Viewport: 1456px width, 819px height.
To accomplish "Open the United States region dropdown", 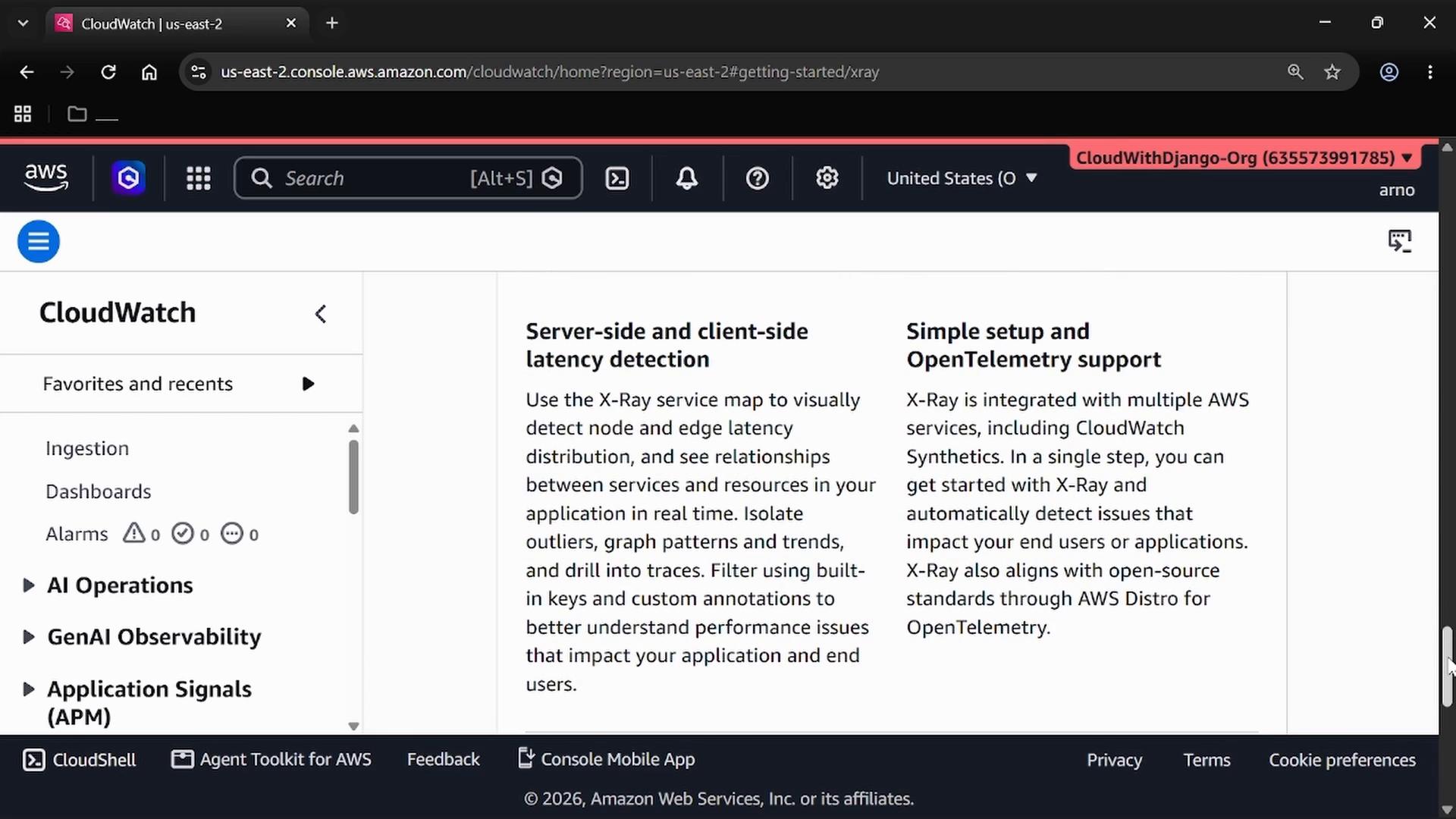I will [962, 178].
